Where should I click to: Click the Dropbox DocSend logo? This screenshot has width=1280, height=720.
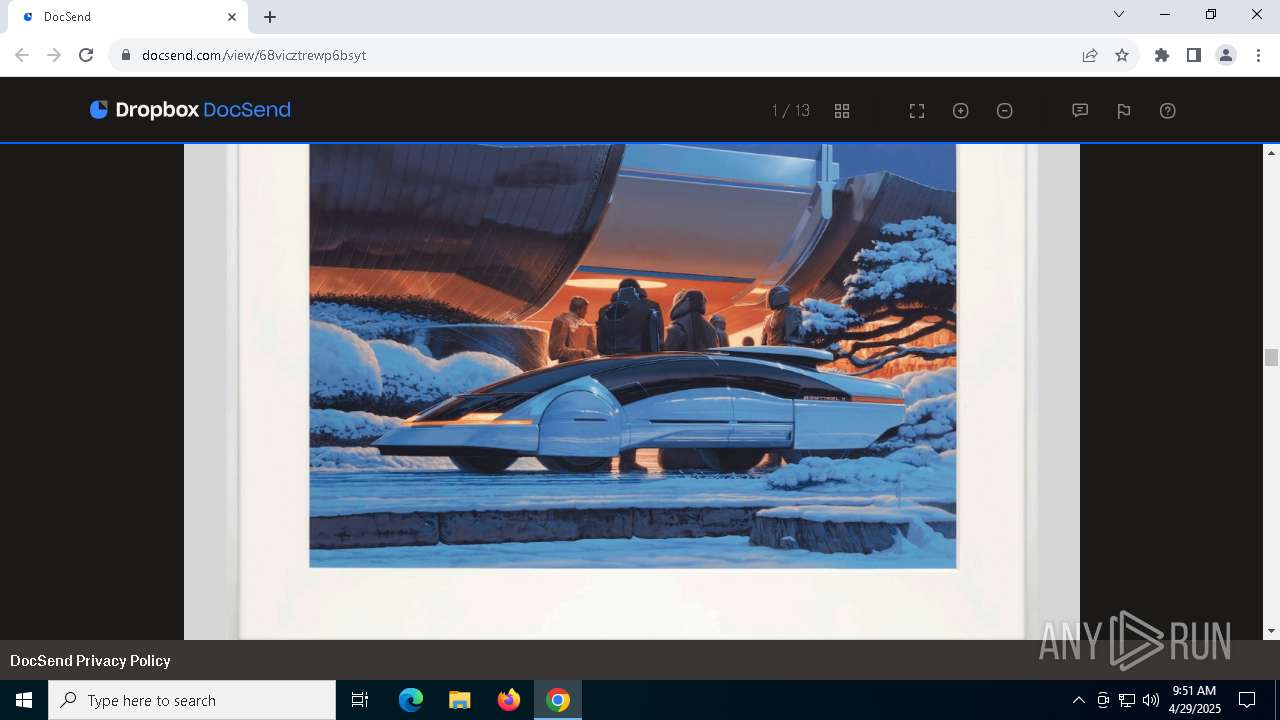(190, 110)
